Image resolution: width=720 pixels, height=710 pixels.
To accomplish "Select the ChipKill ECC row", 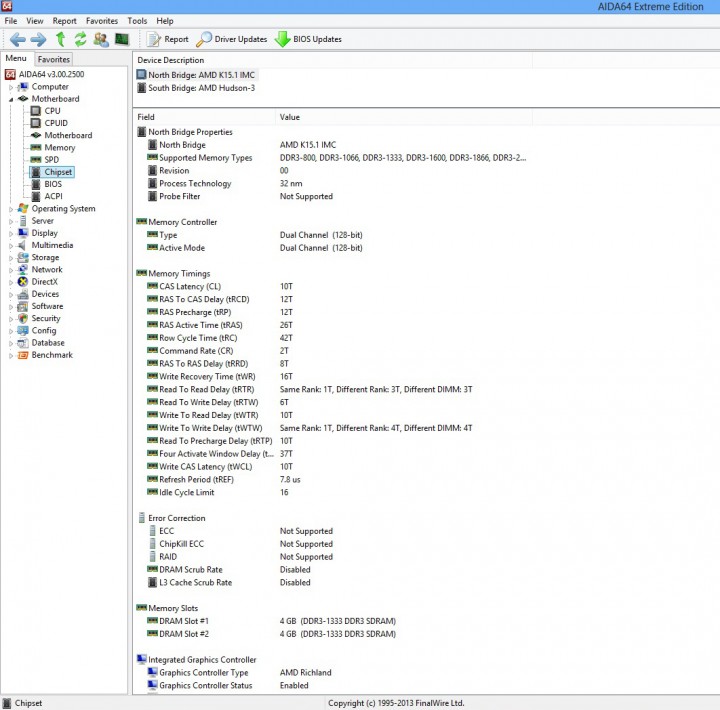I will pos(240,544).
